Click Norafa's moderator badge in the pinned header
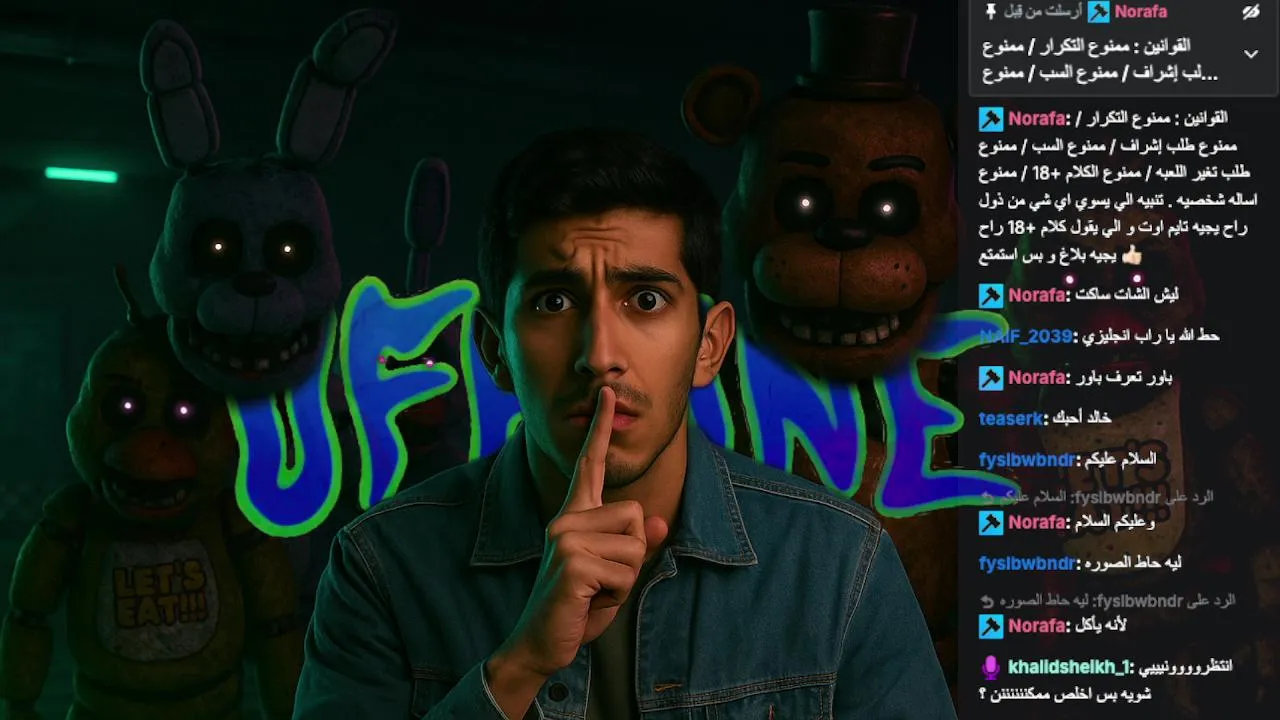 pos(1099,11)
